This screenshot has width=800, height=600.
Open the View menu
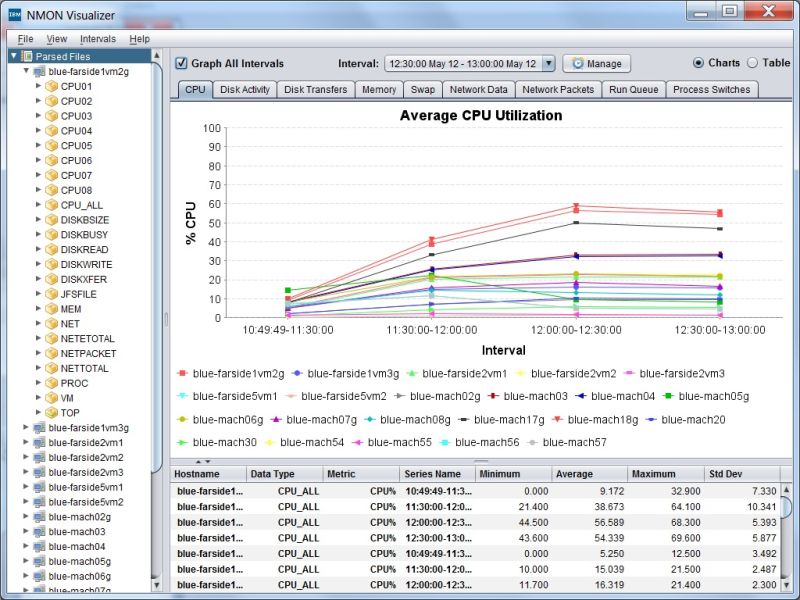click(x=57, y=39)
